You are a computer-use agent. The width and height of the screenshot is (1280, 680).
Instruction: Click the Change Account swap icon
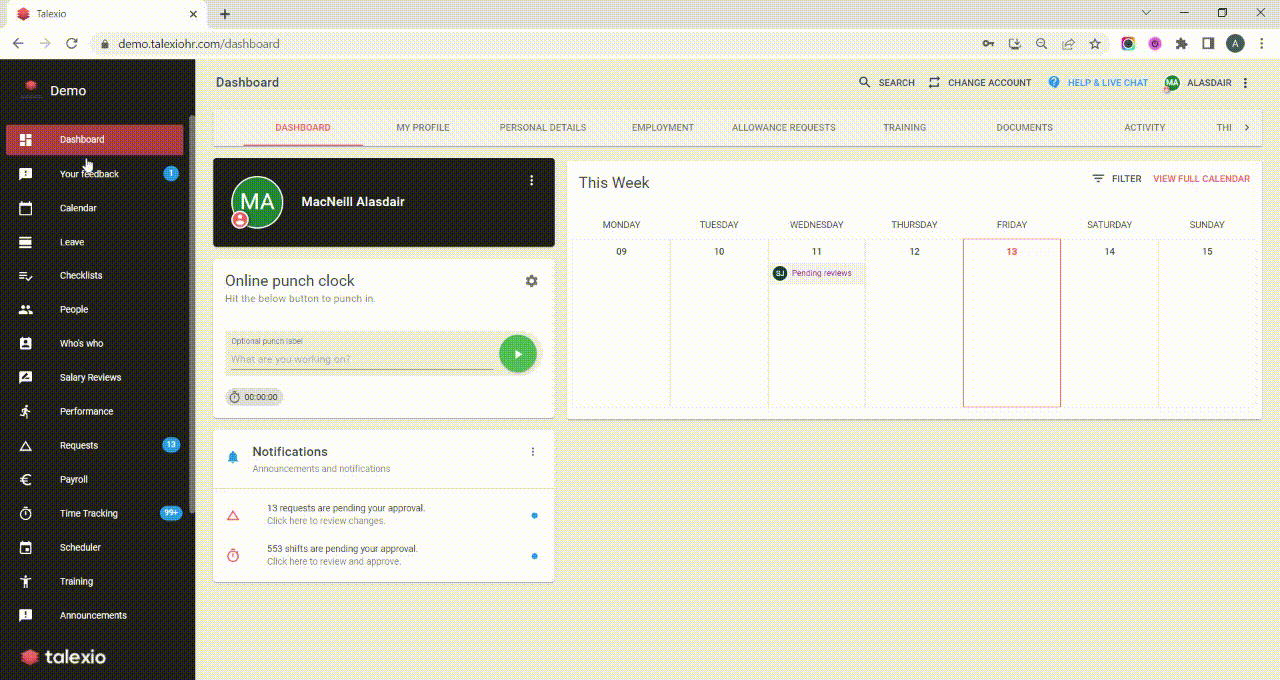pyautogui.click(x=934, y=83)
